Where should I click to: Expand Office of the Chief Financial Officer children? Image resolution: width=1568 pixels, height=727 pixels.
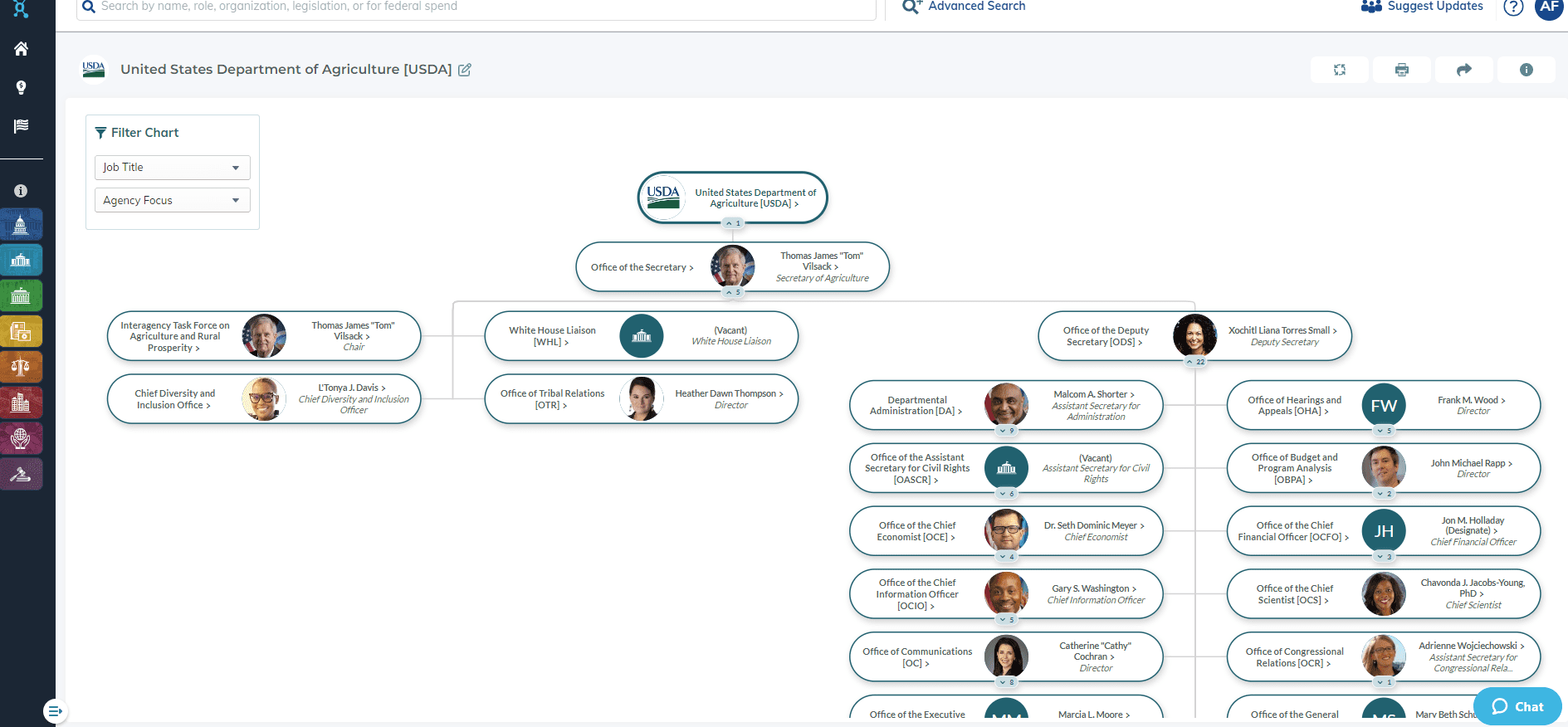(x=1384, y=557)
